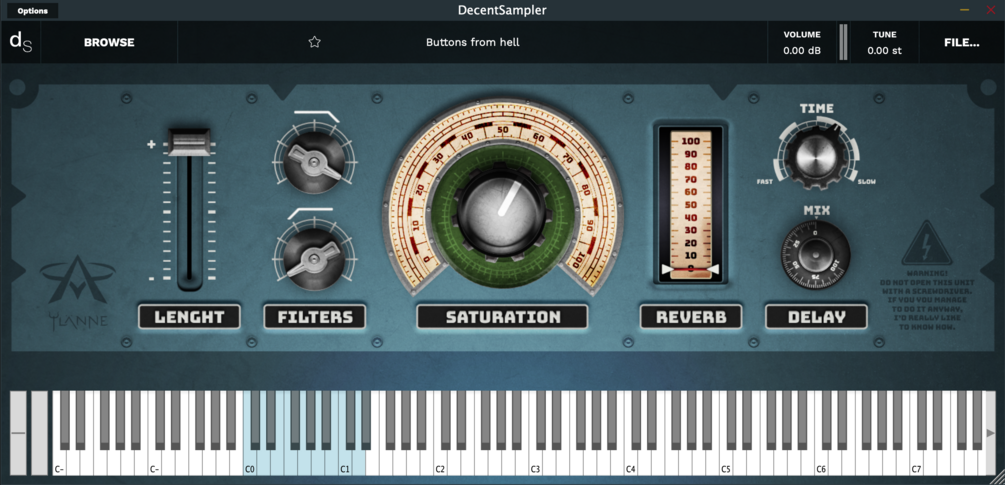Click the upper low-pass filter knob
The image size is (1005, 485).
point(314,162)
